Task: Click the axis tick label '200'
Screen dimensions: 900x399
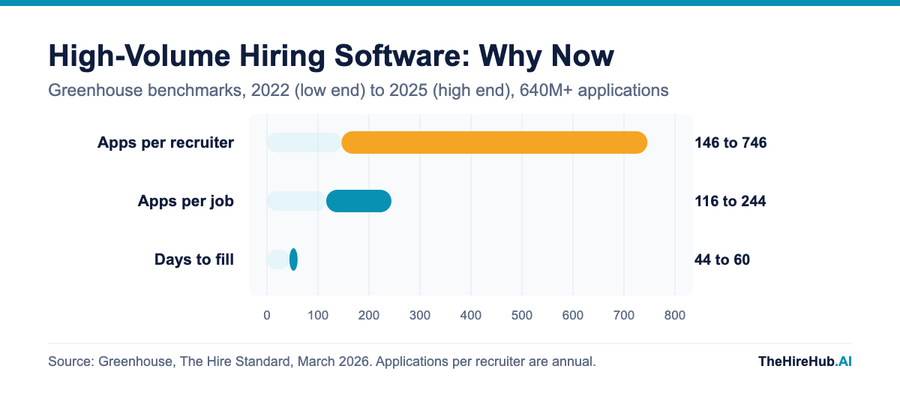Action: (x=369, y=315)
